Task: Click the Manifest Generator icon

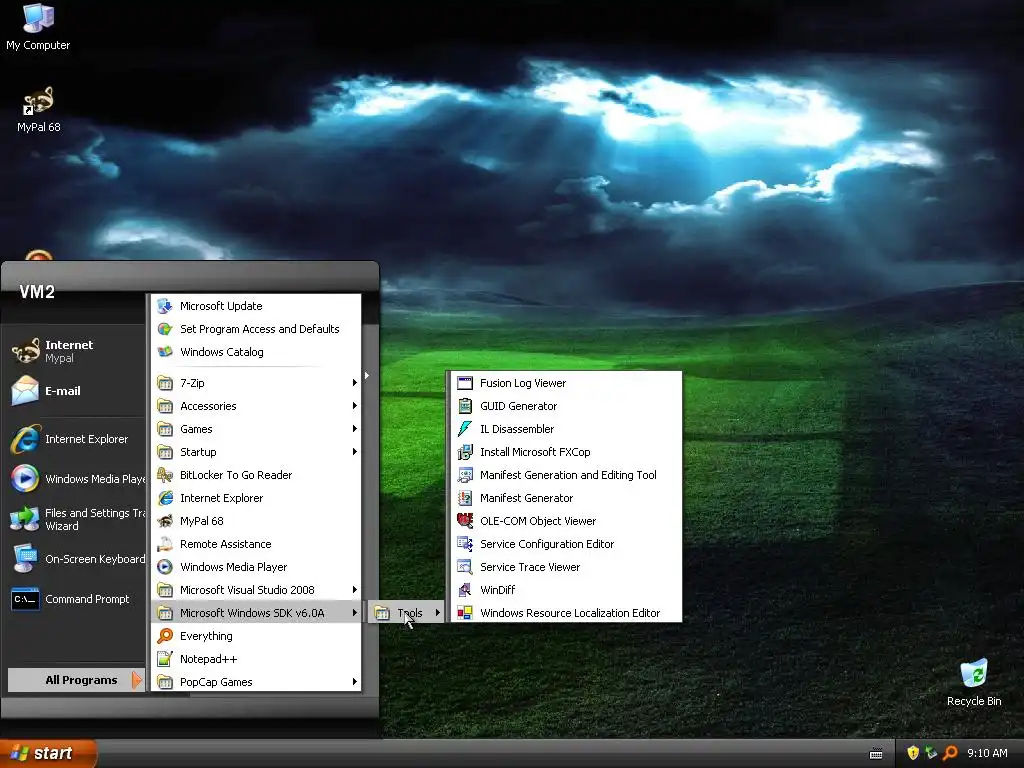Action: click(x=464, y=498)
